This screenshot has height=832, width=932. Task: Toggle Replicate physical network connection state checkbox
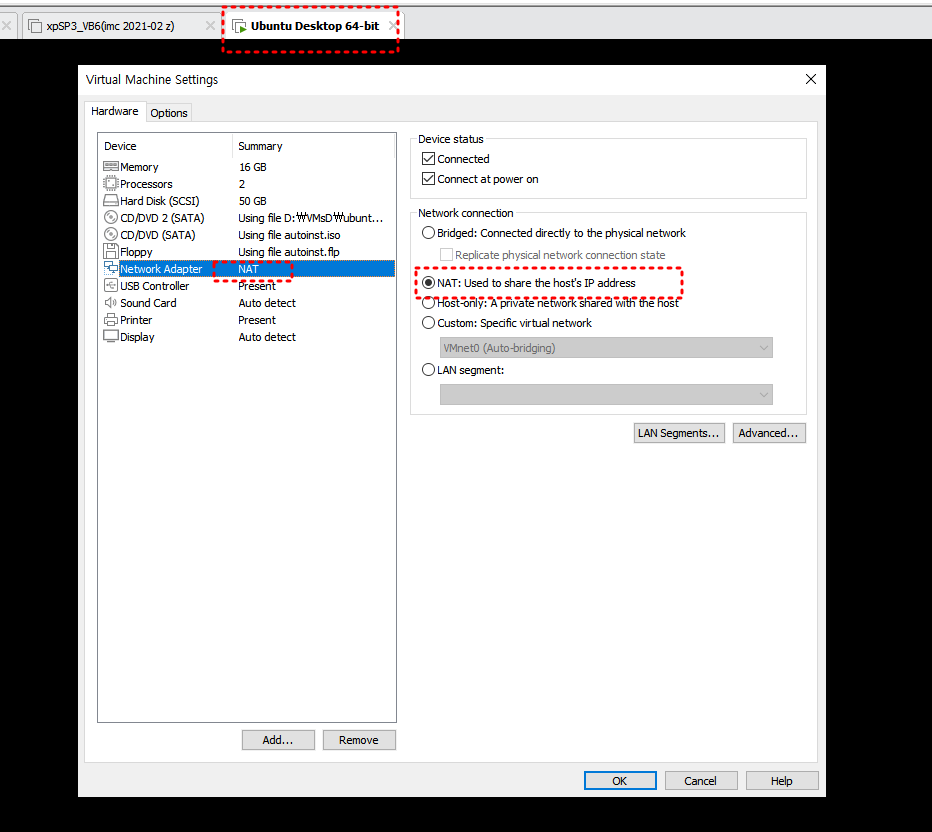coord(446,255)
